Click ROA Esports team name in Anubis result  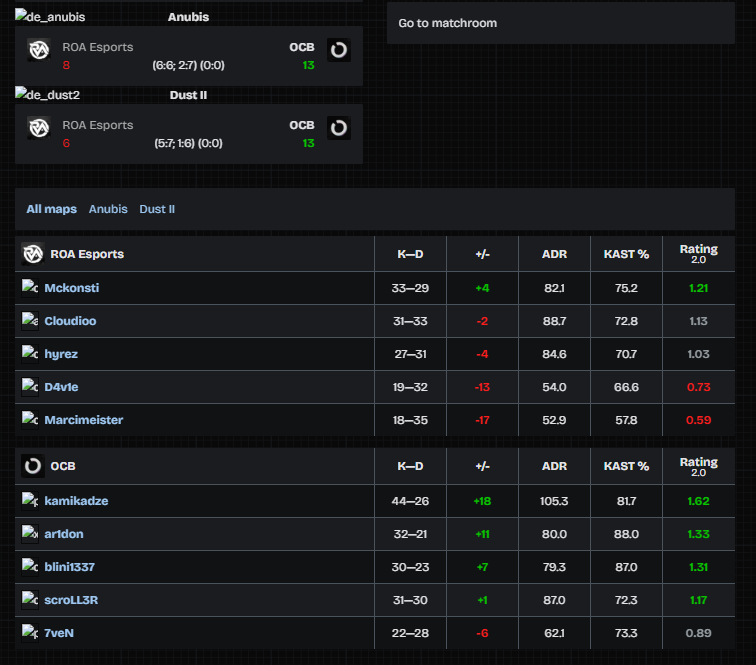[x=98, y=47]
